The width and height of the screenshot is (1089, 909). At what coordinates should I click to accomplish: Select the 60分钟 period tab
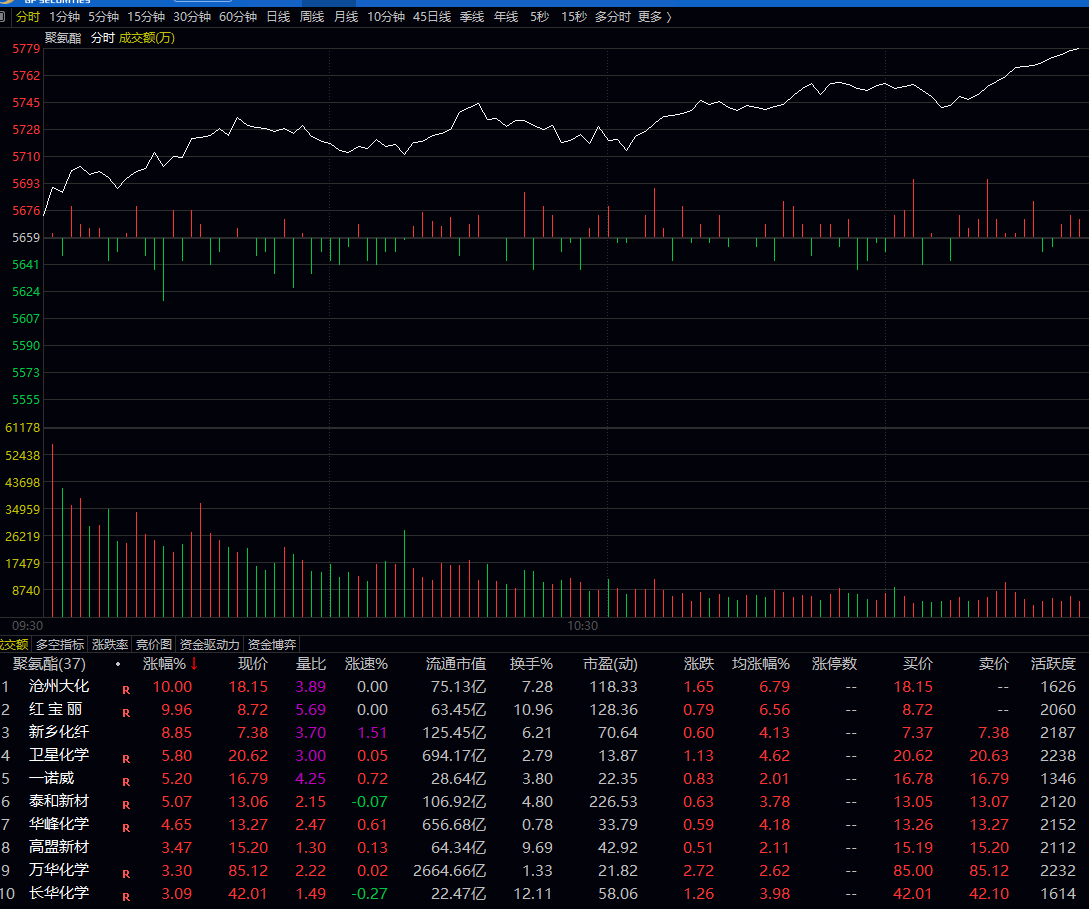pyautogui.click(x=238, y=17)
